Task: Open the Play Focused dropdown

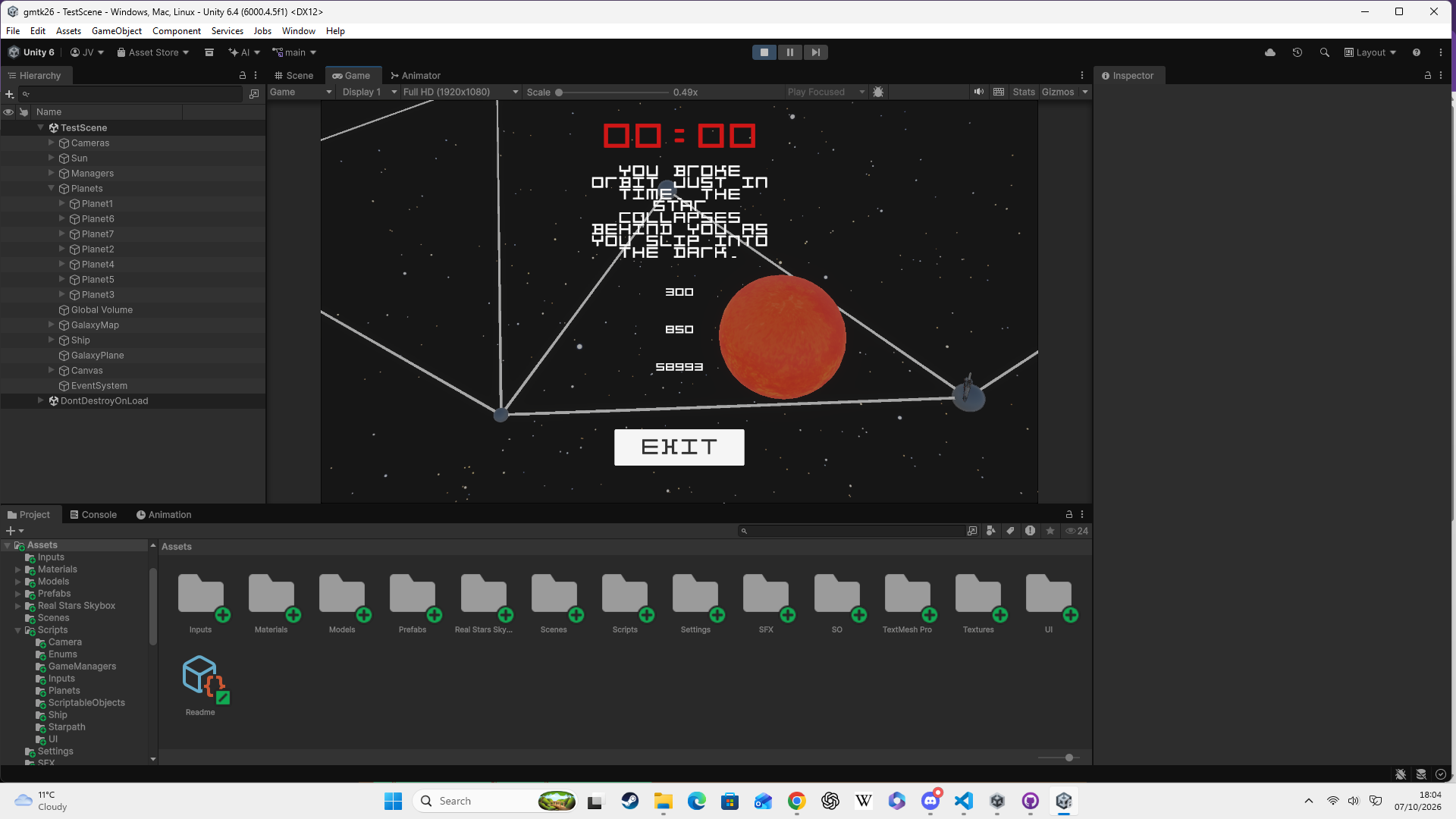Action: click(826, 92)
